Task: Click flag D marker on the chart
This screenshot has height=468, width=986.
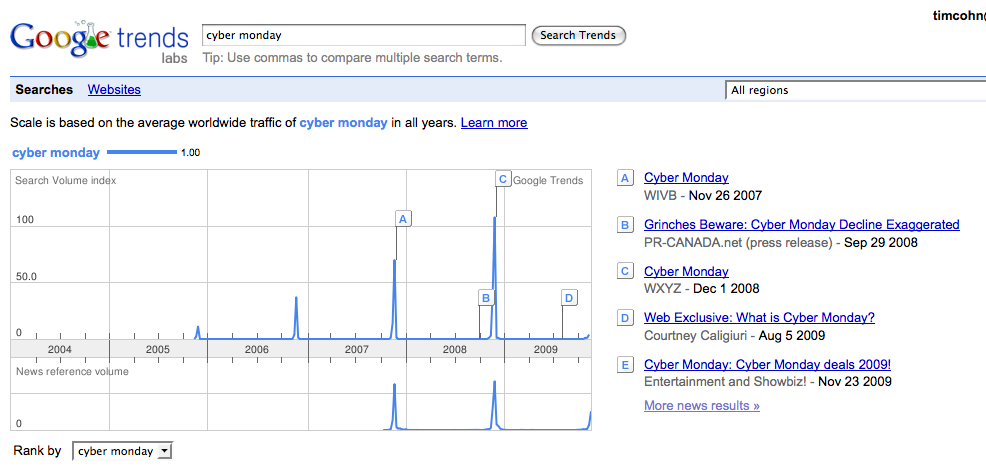Action: 569,297
